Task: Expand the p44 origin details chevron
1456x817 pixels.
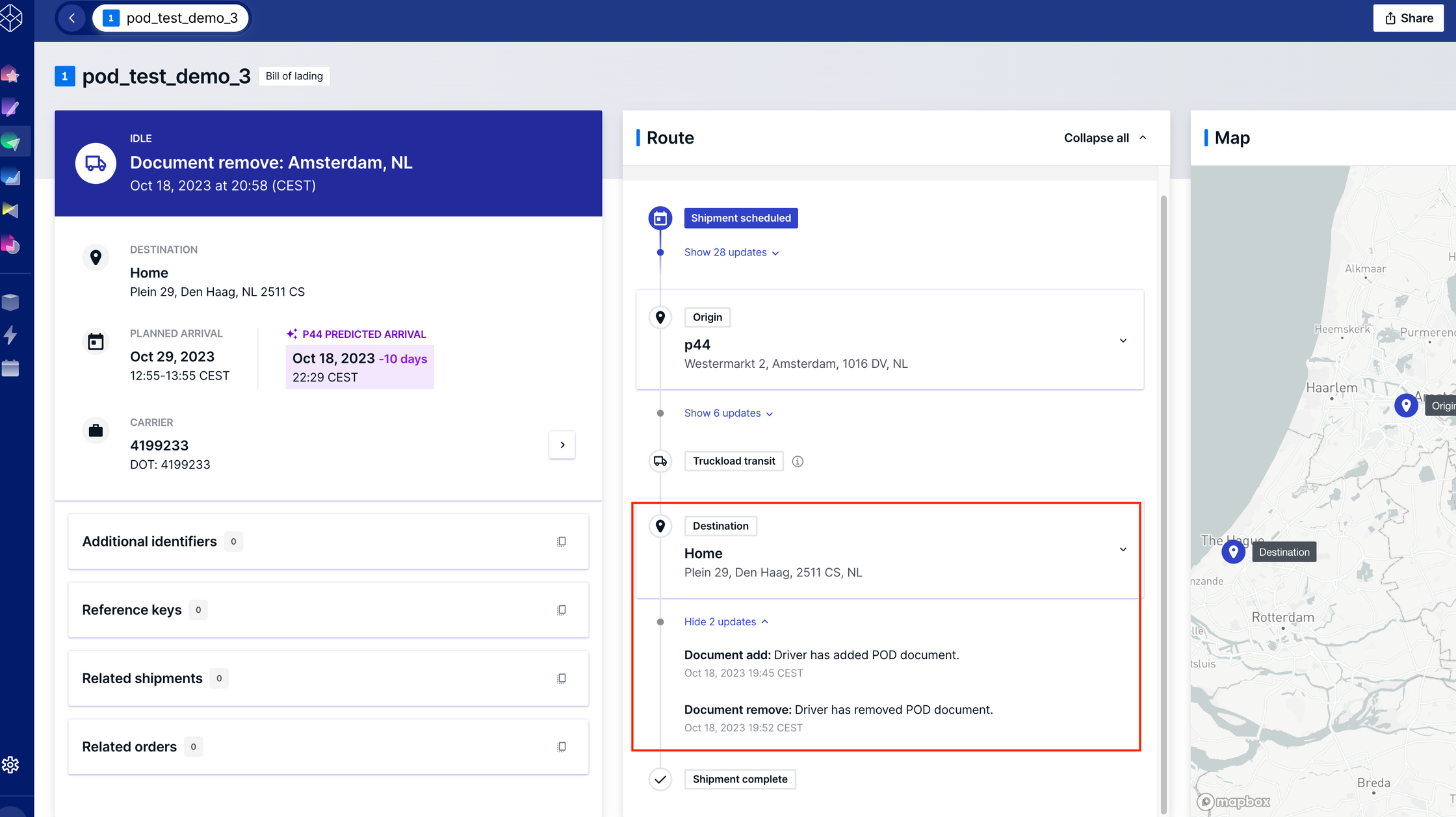Action: tap(1123, 341)
